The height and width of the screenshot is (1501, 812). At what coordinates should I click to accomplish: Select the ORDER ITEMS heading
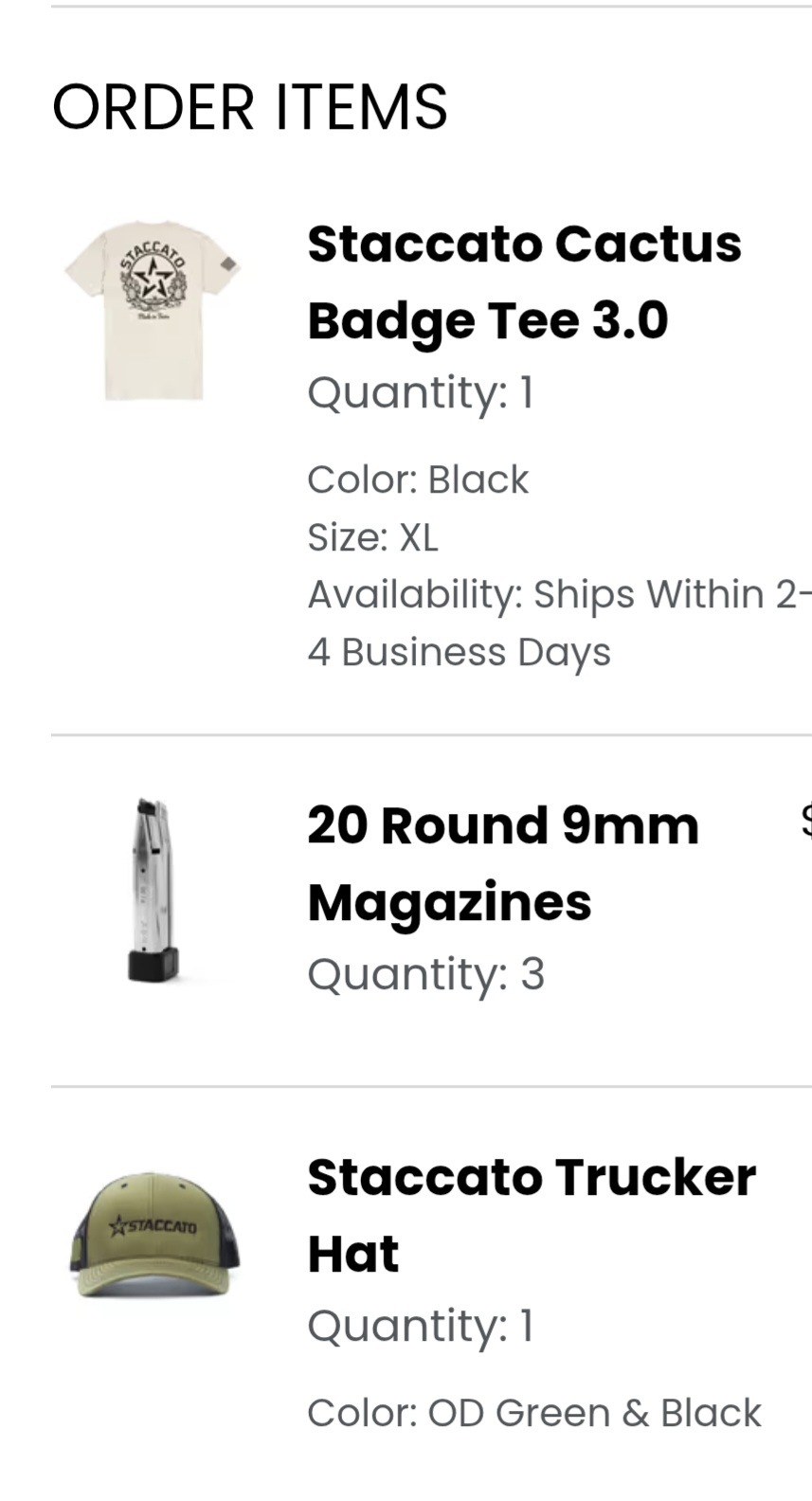pyautogui.click(x=250, y=107)
